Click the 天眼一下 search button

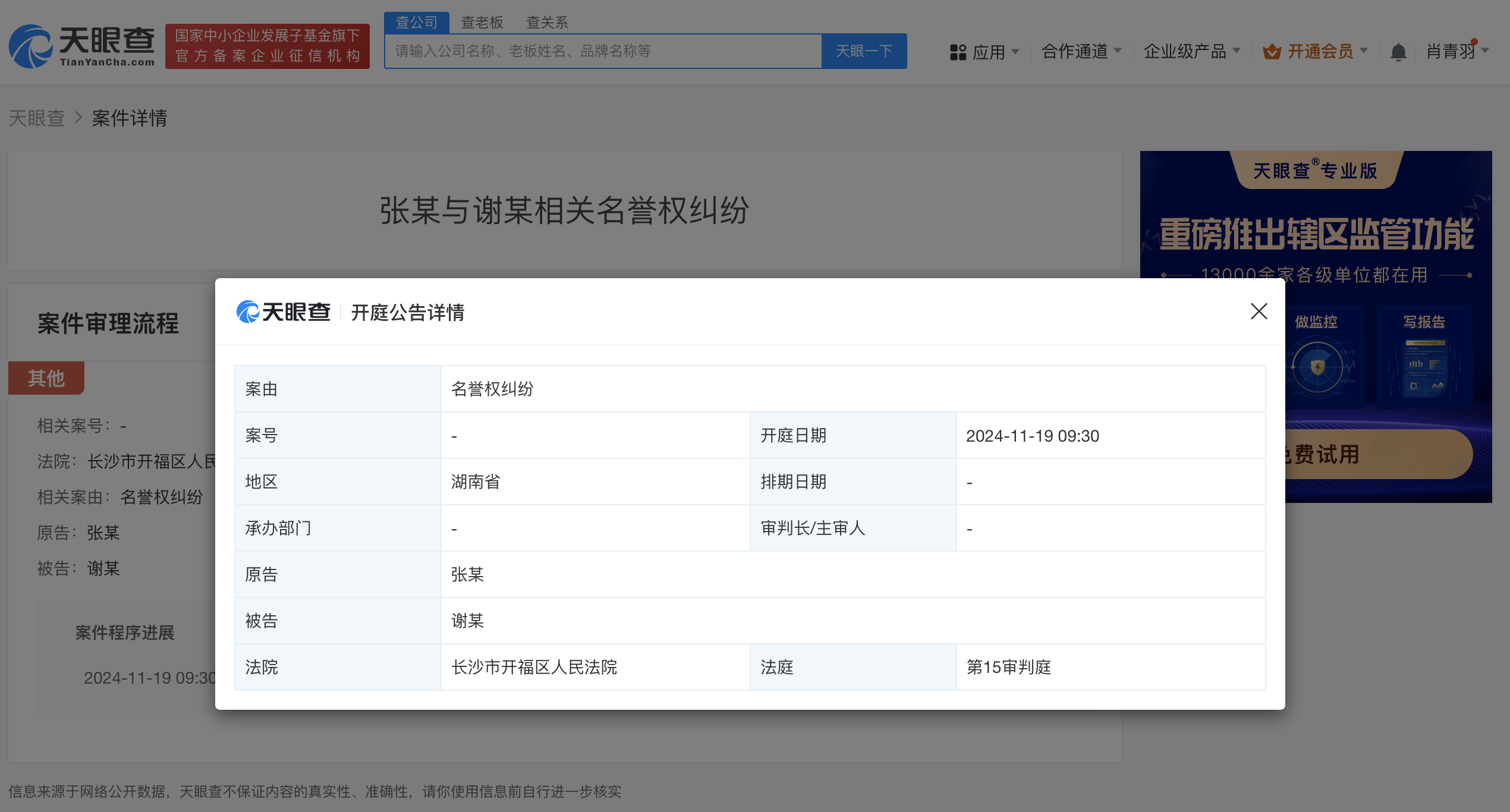864,51
